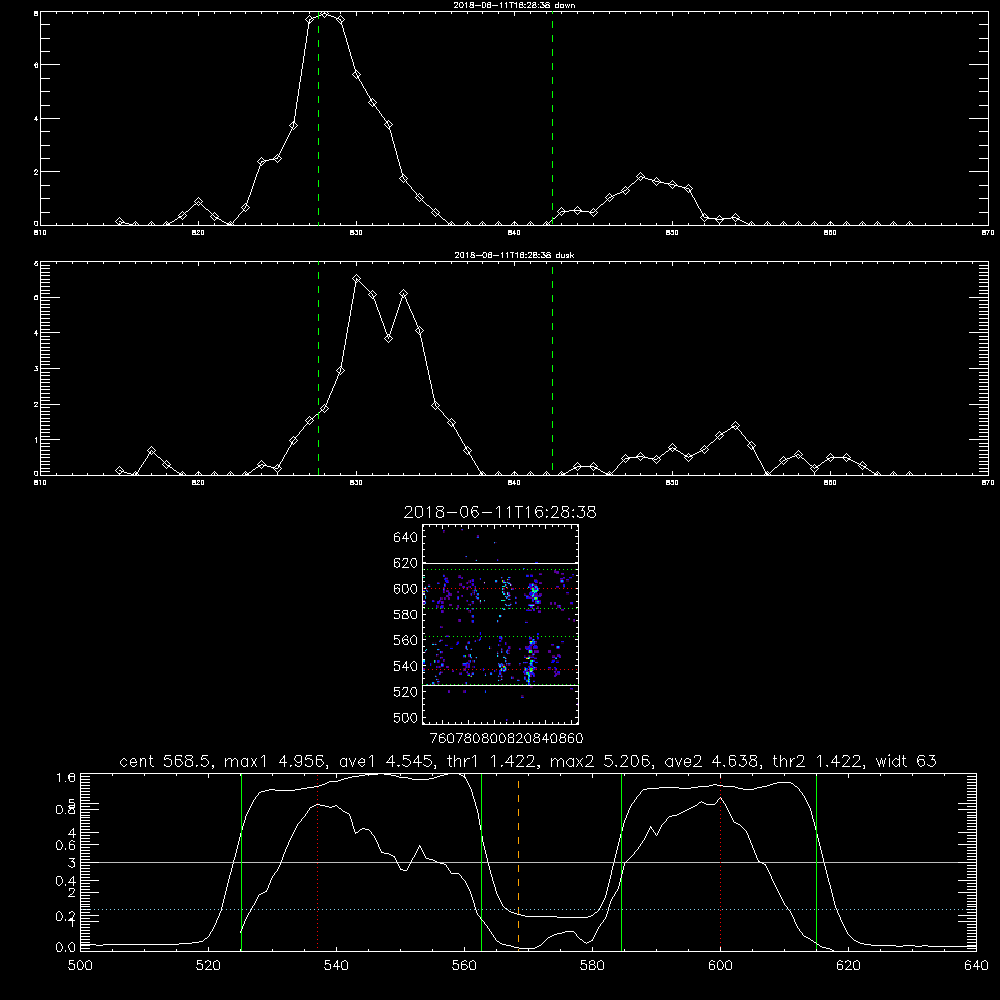Click the 'cent 568.5' value
Viewport: 1000px width, 1000px height.
coord(166,761)
